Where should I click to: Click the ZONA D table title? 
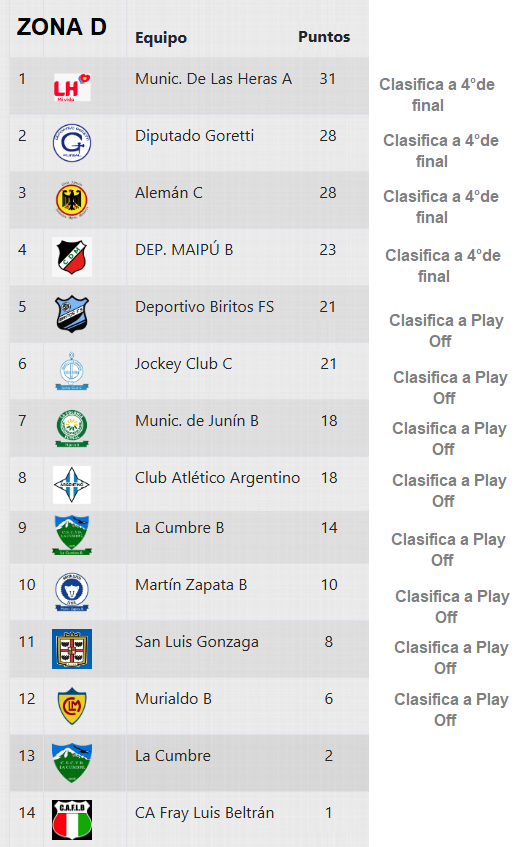[x=62, y=27]
